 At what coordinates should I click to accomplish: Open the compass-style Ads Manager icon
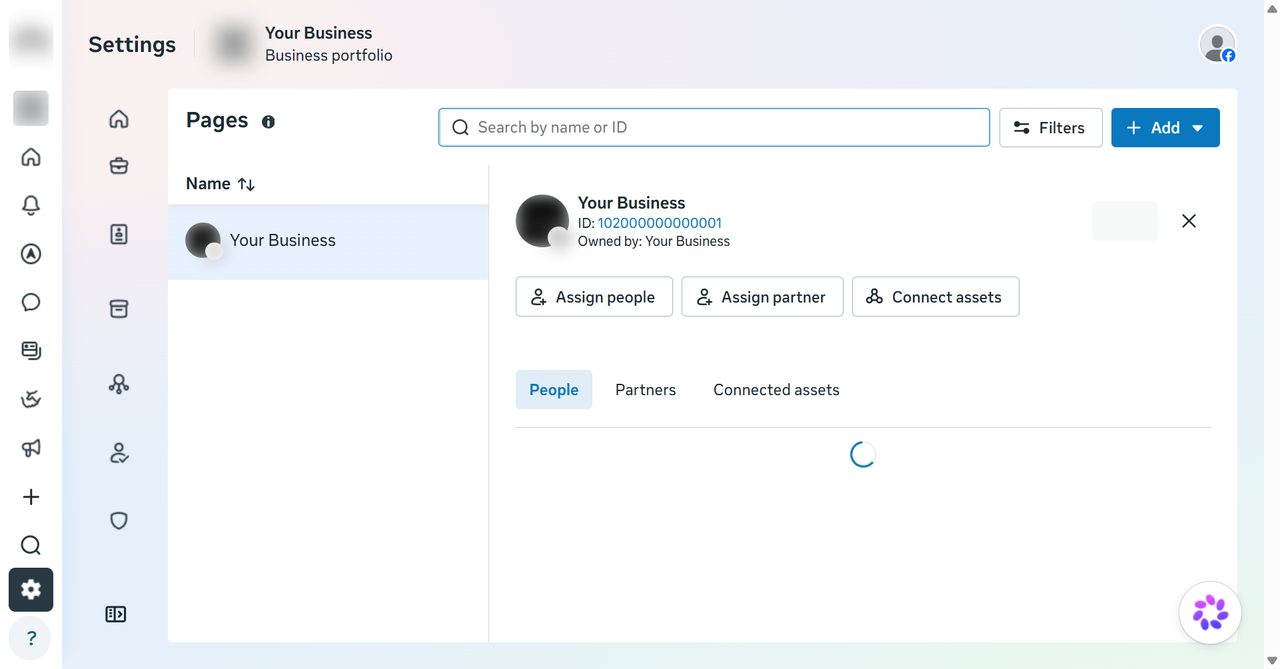[31, 254]
